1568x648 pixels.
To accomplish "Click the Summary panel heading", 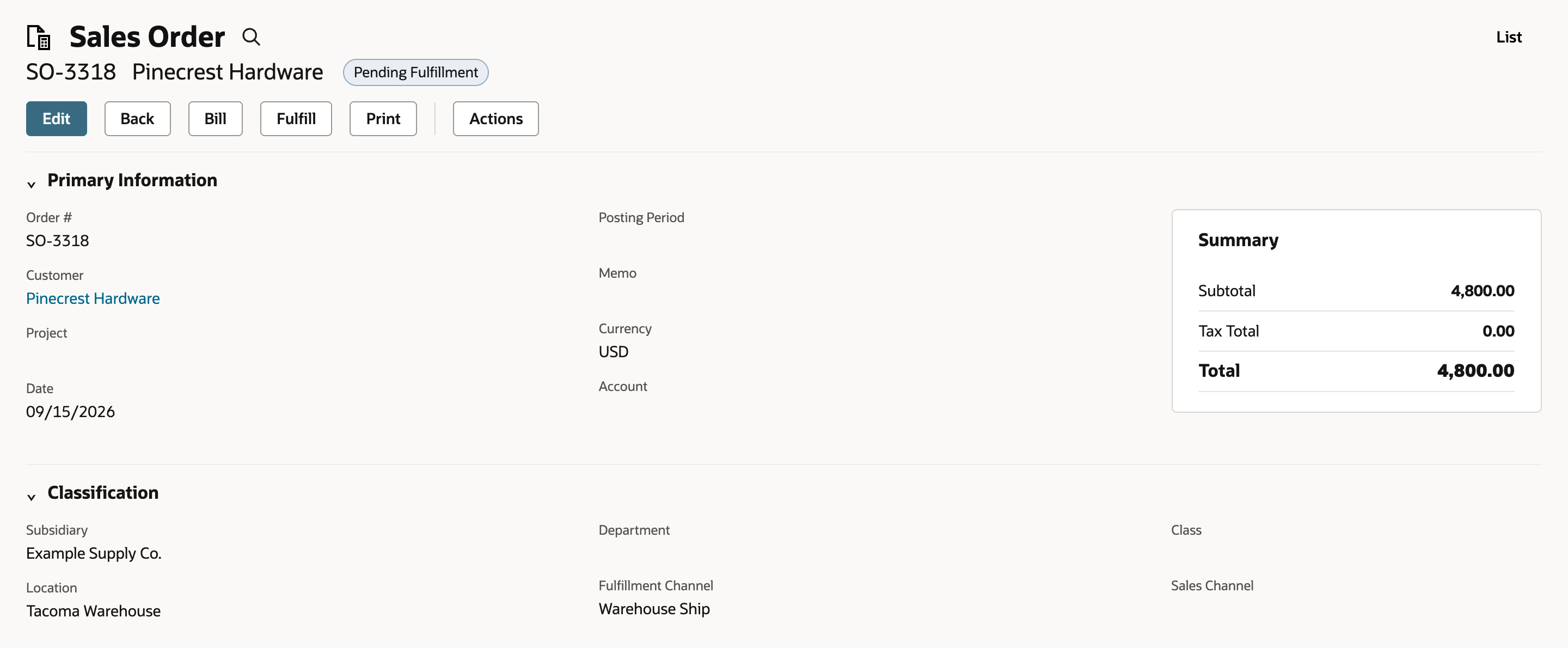I will click(x=1239, y=240).
